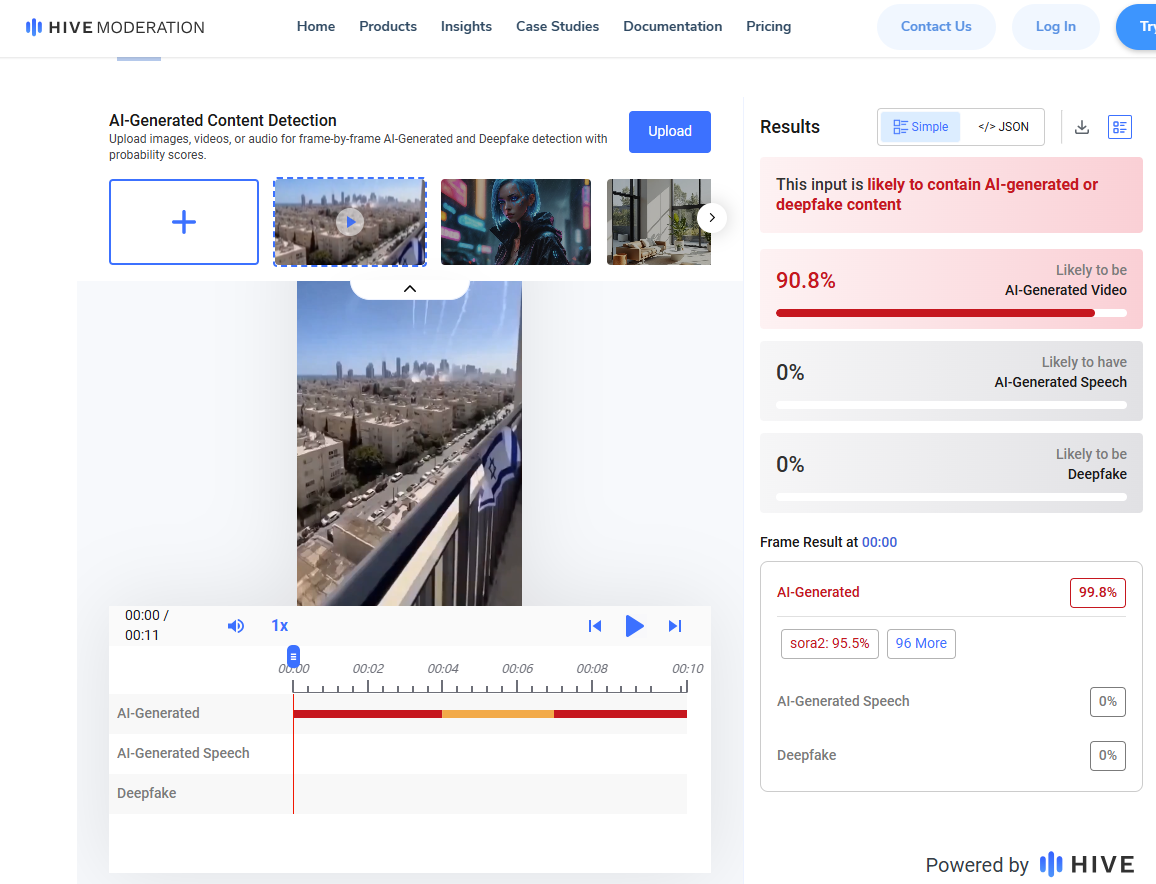Screen dimensions: 1156x884
Task: Change the 1x playback speed
Action: click(280, 626)
